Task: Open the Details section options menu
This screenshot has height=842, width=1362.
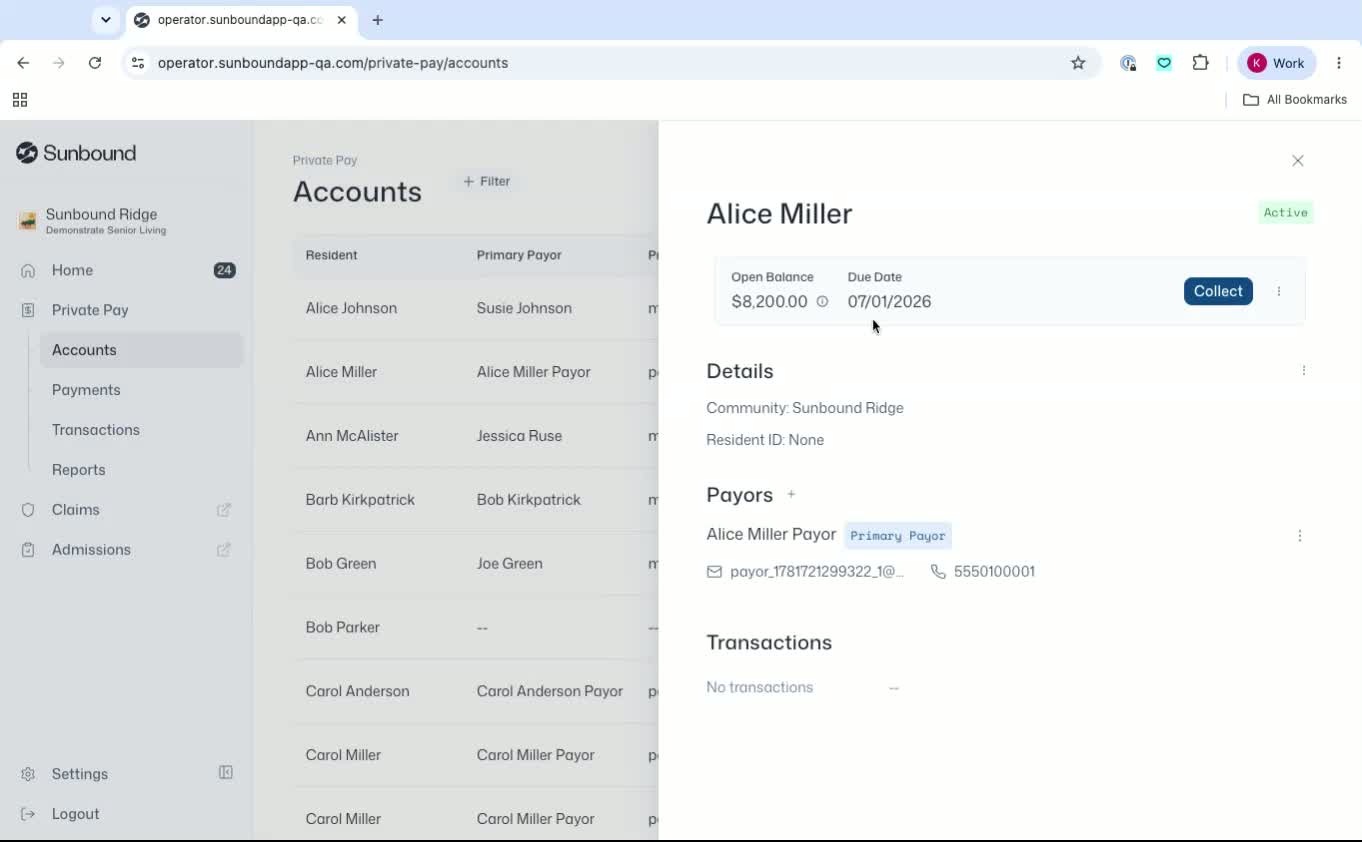Action: pos(1304,371)
